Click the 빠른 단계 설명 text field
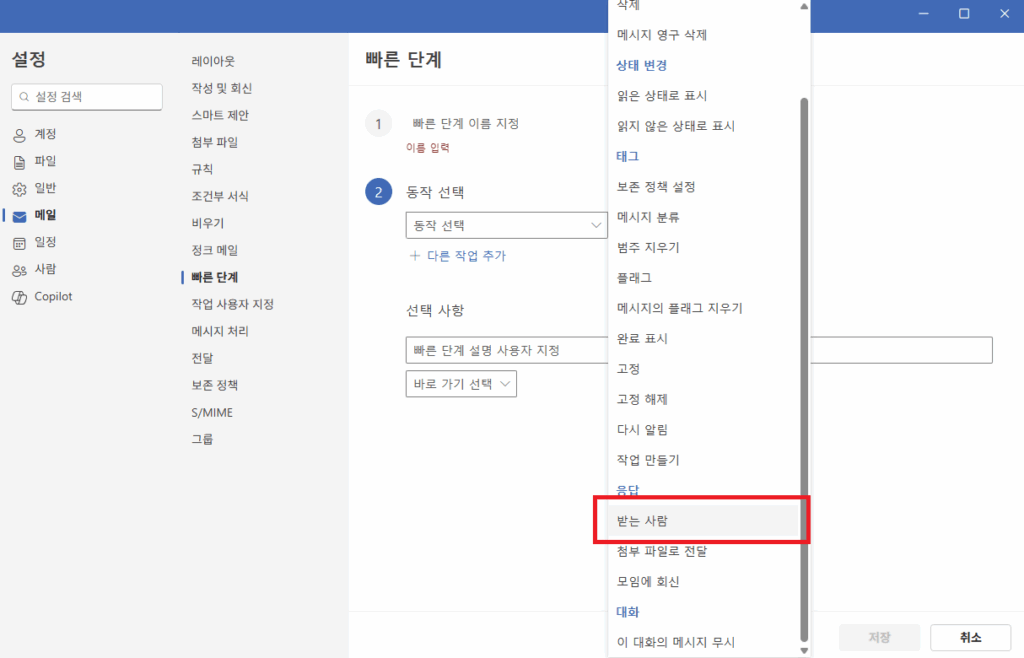Image resolution: width=1024 pixels, height=658 pixels. pyautogui.click(x=600, y=350)
